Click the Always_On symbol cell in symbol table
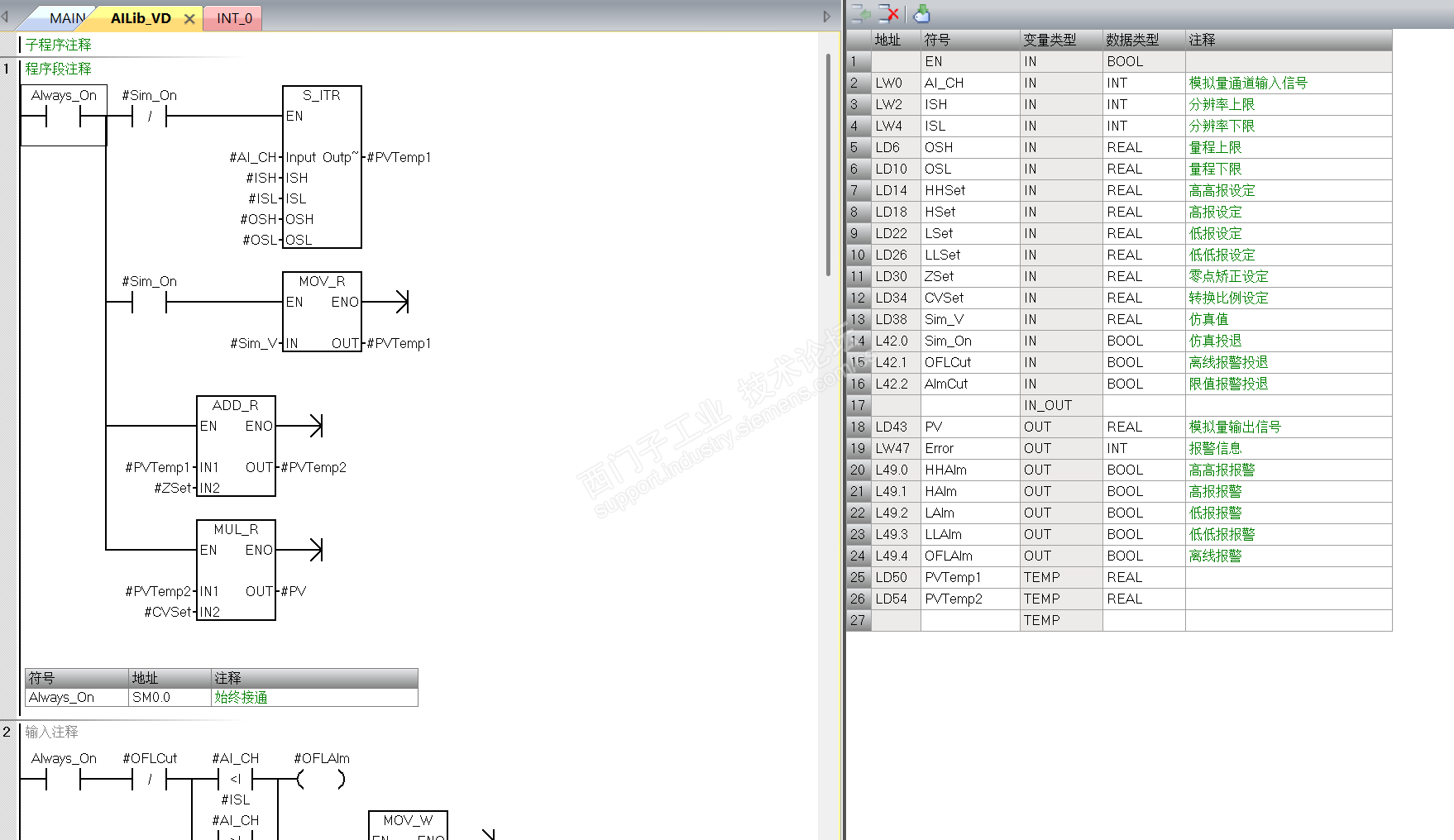This screenshot has width=1454, height=840. pos(77,697)
